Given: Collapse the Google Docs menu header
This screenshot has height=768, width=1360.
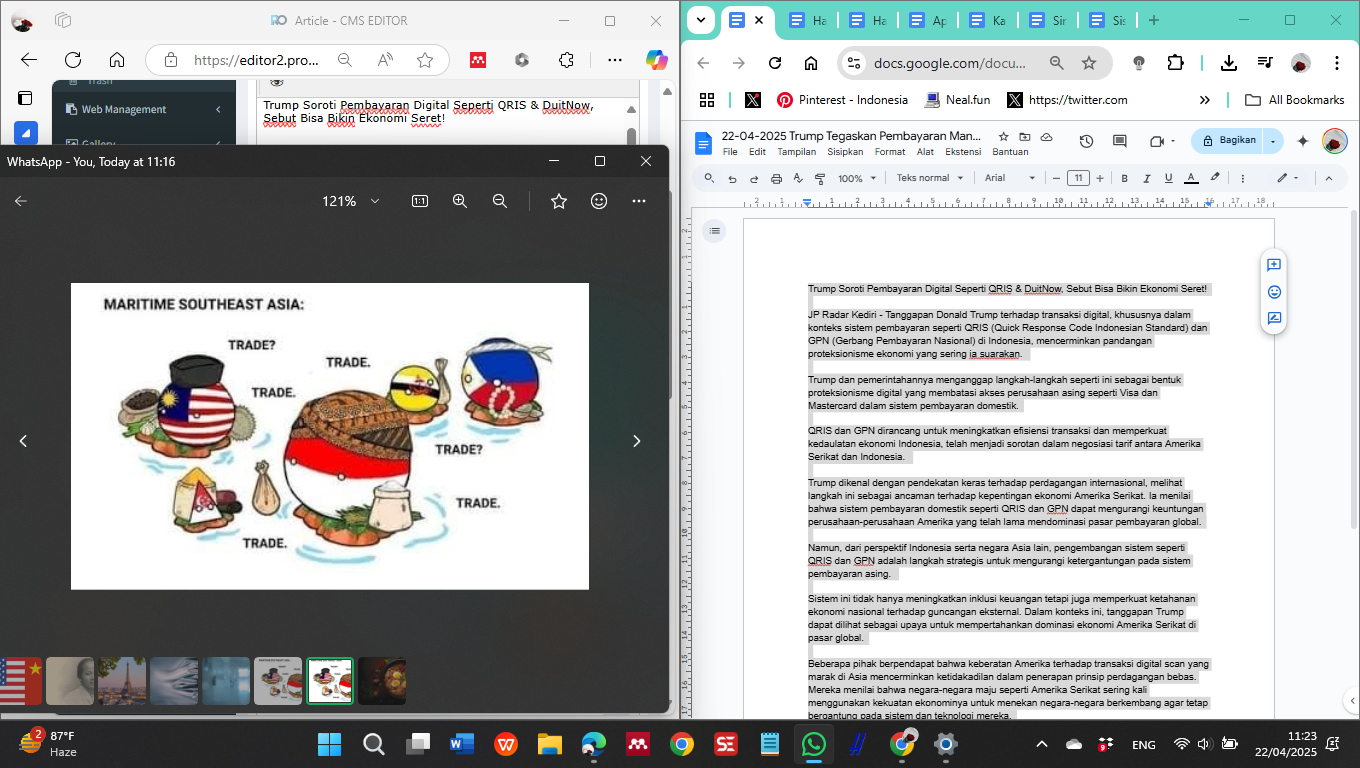Looking at the screenshot, I should click(1329, 178).
